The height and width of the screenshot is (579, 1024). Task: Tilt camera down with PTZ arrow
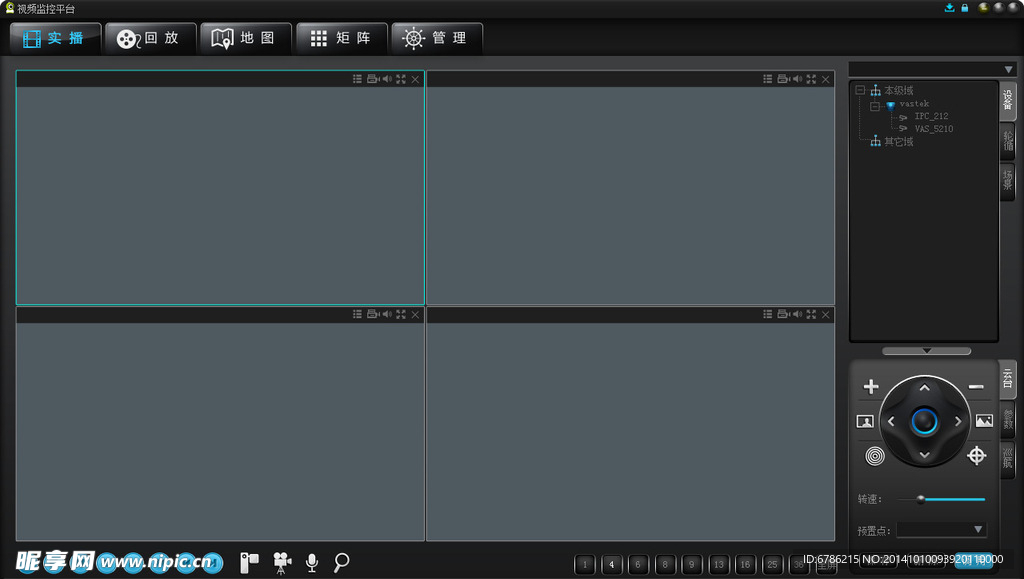924,455
